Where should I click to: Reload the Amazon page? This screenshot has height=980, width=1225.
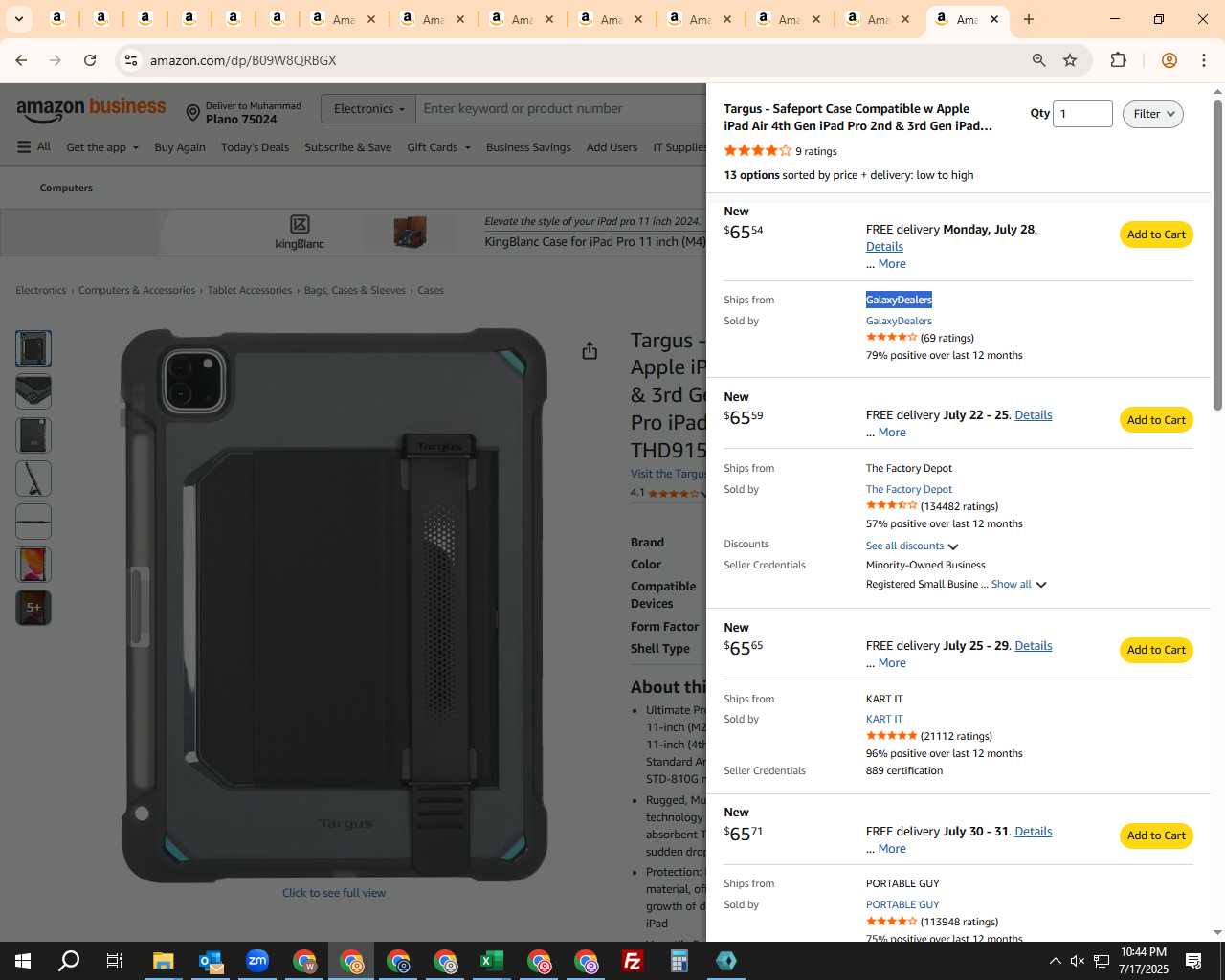90,60
